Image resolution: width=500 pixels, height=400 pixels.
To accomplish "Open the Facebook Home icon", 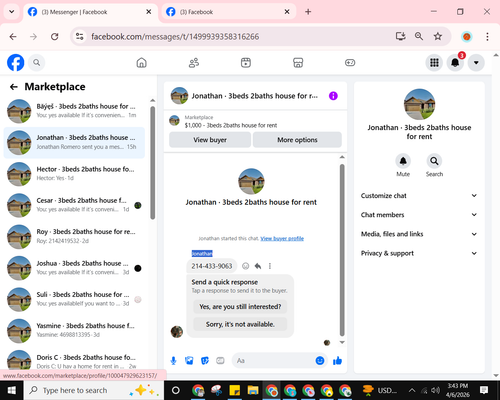I will (142, 63).
